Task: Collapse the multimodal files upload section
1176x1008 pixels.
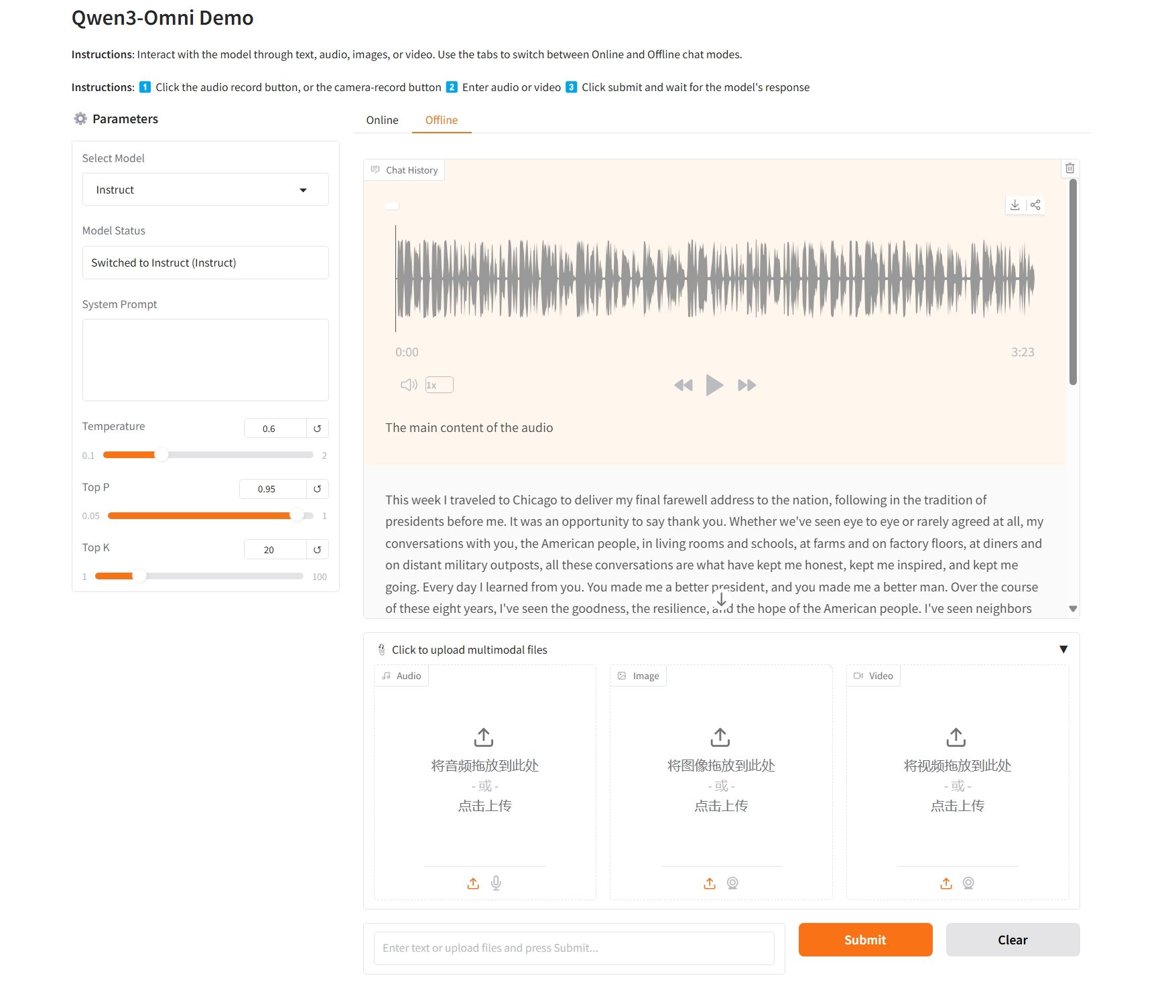Action: 1063,650
